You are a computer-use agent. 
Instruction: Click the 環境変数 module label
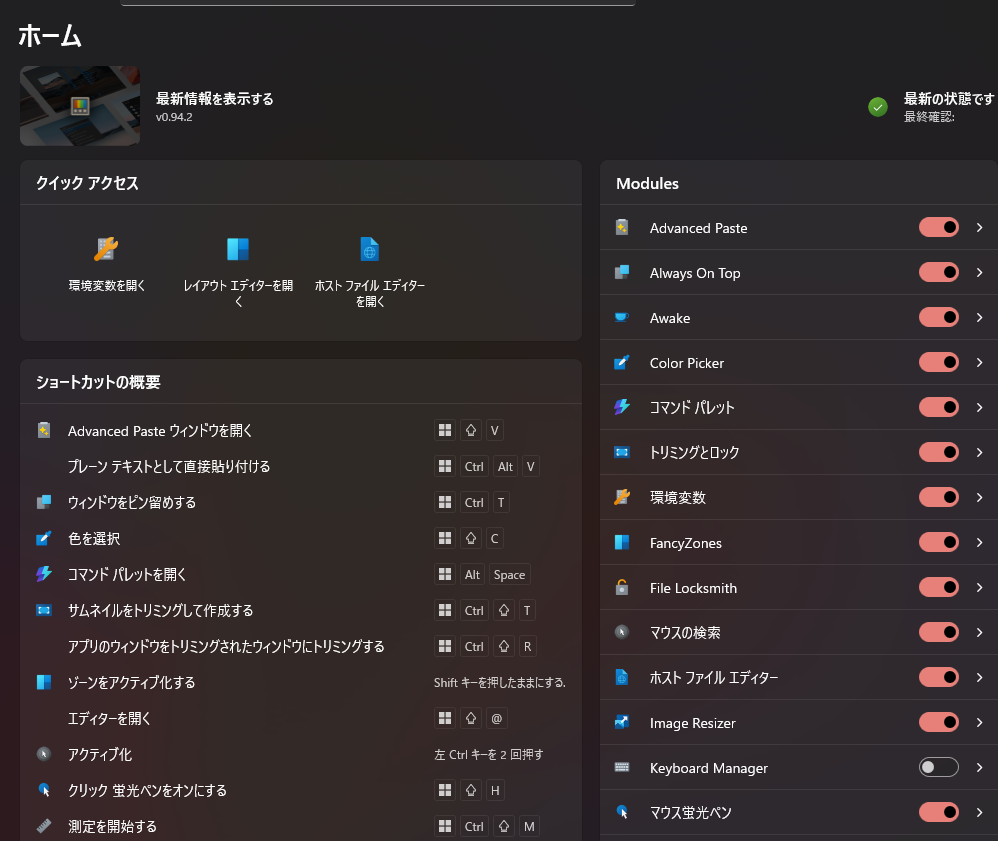[677, 498]
